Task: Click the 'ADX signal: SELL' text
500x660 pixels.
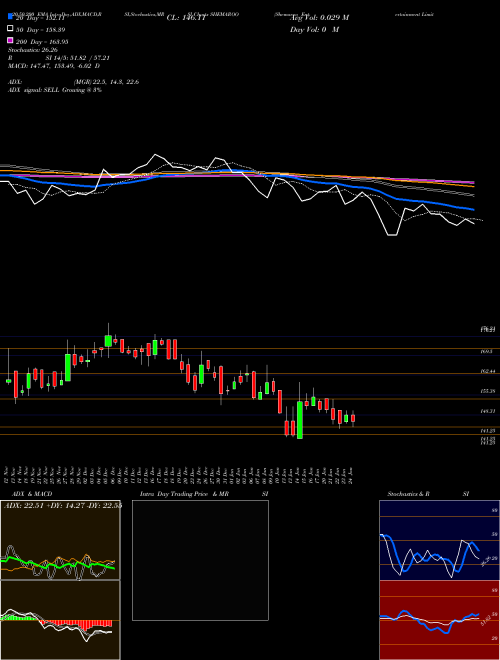Action: (x=34, y=90)
